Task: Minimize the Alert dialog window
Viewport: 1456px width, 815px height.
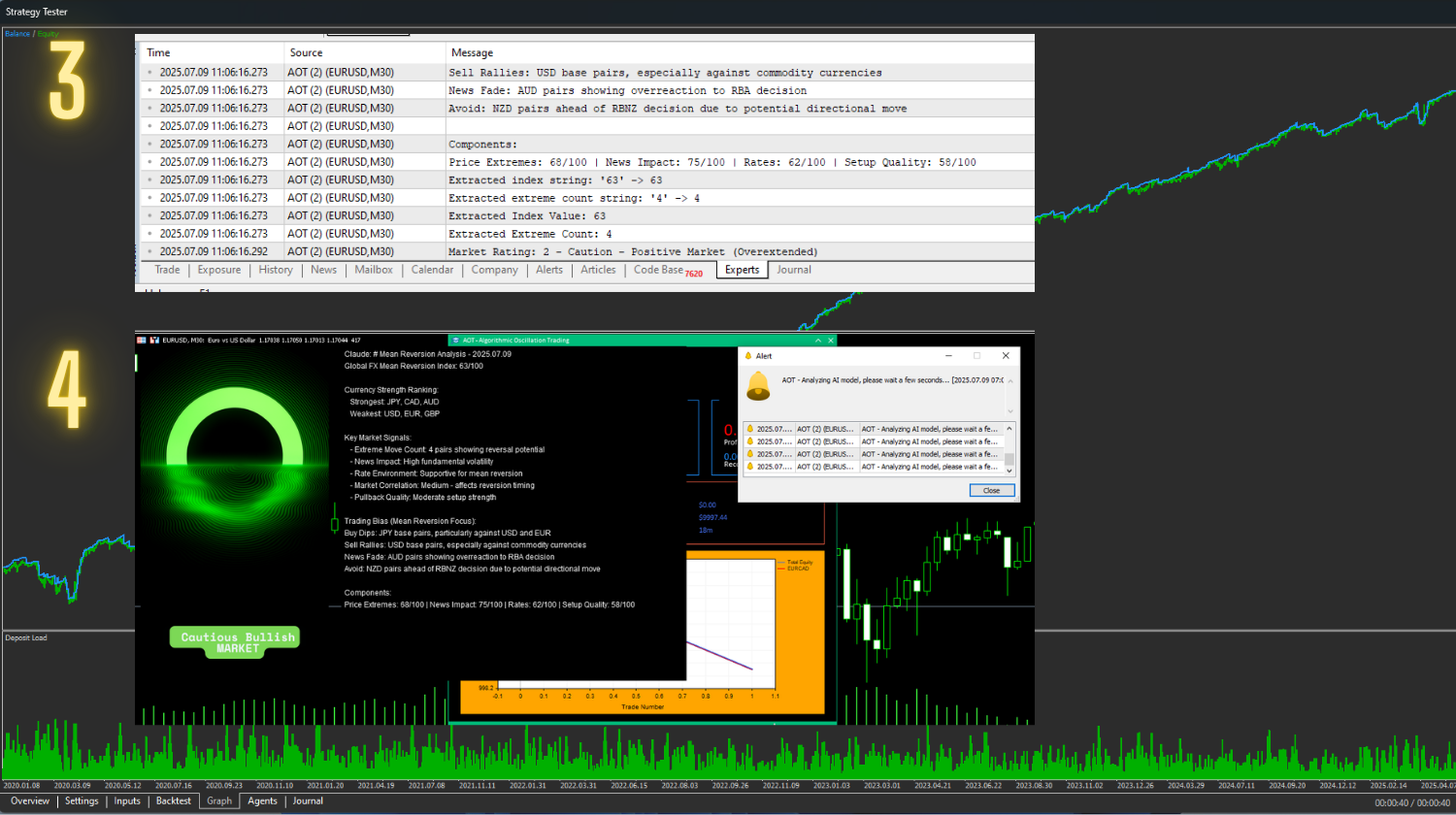Action: (x=946, y=356)
